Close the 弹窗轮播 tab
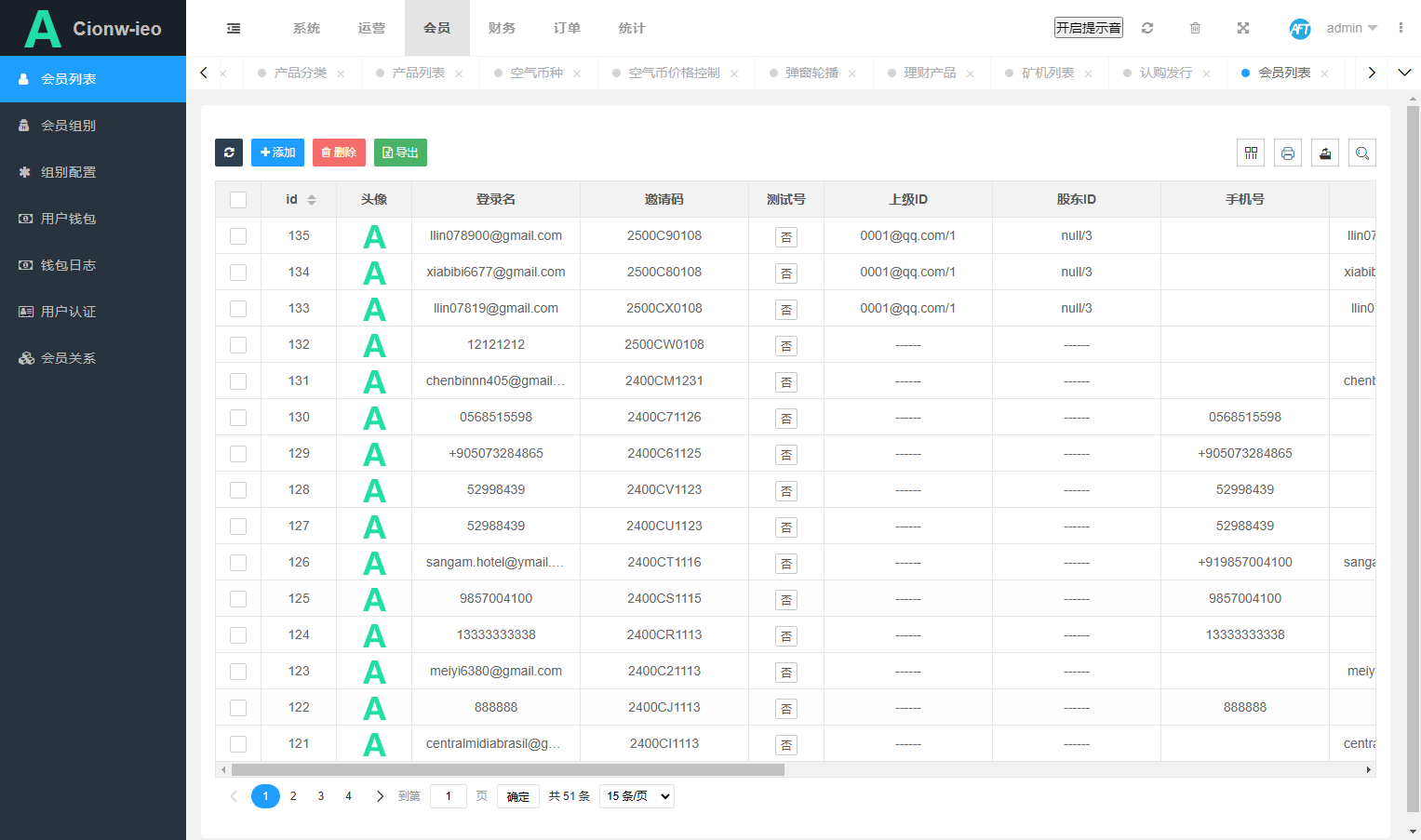1421x840 pixels. 852,73
